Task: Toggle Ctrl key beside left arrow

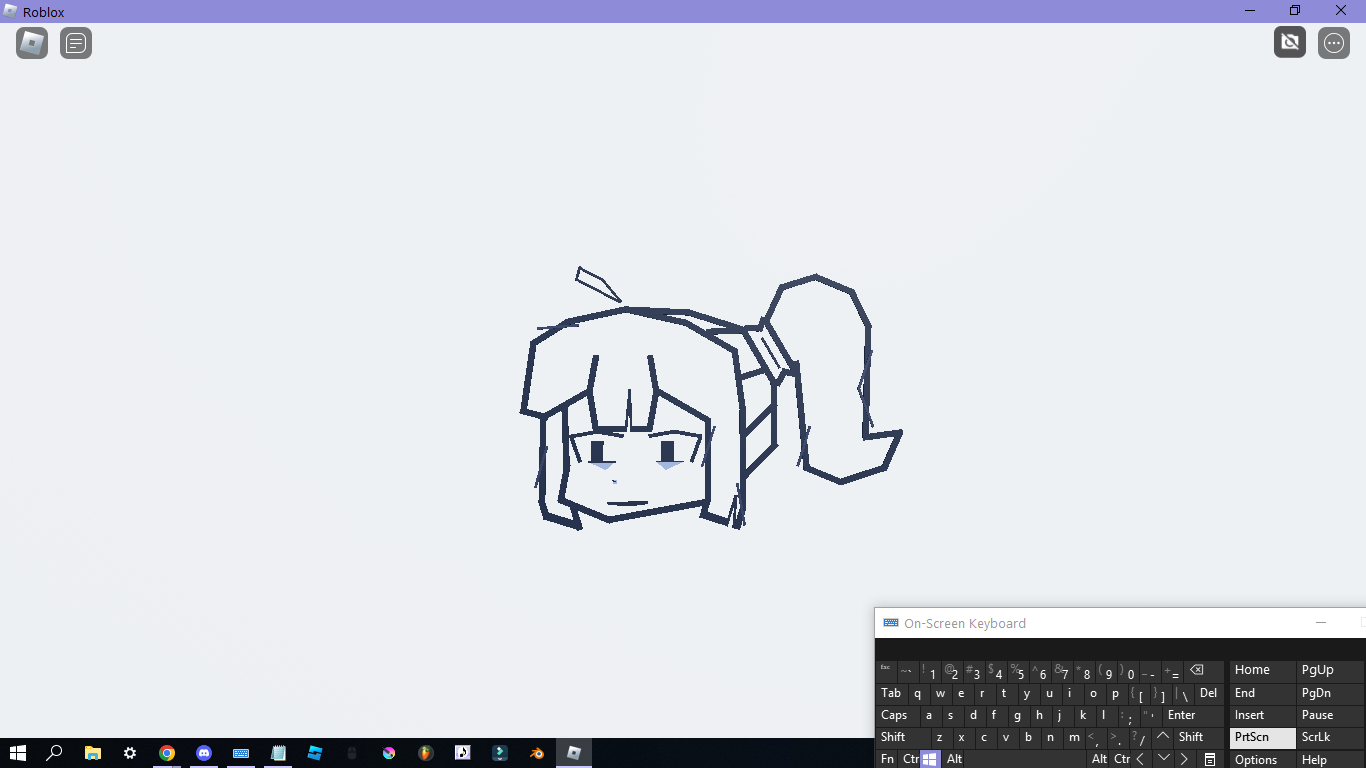Action: (1121, 759)
